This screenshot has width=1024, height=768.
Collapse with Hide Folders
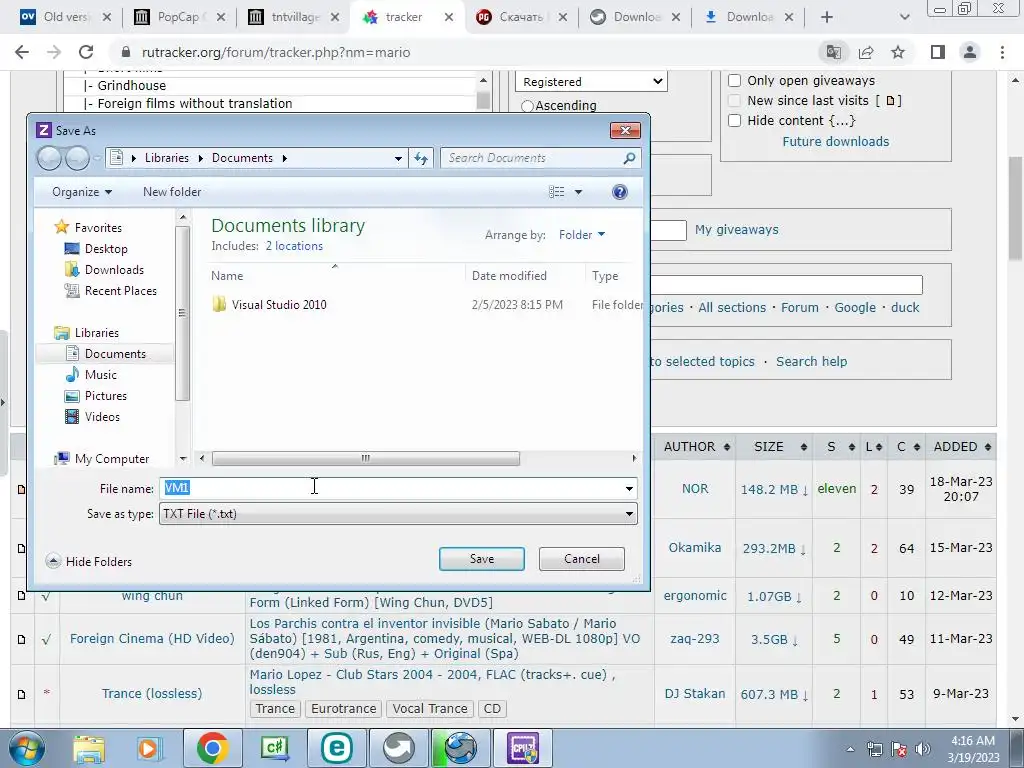point(89,562)
